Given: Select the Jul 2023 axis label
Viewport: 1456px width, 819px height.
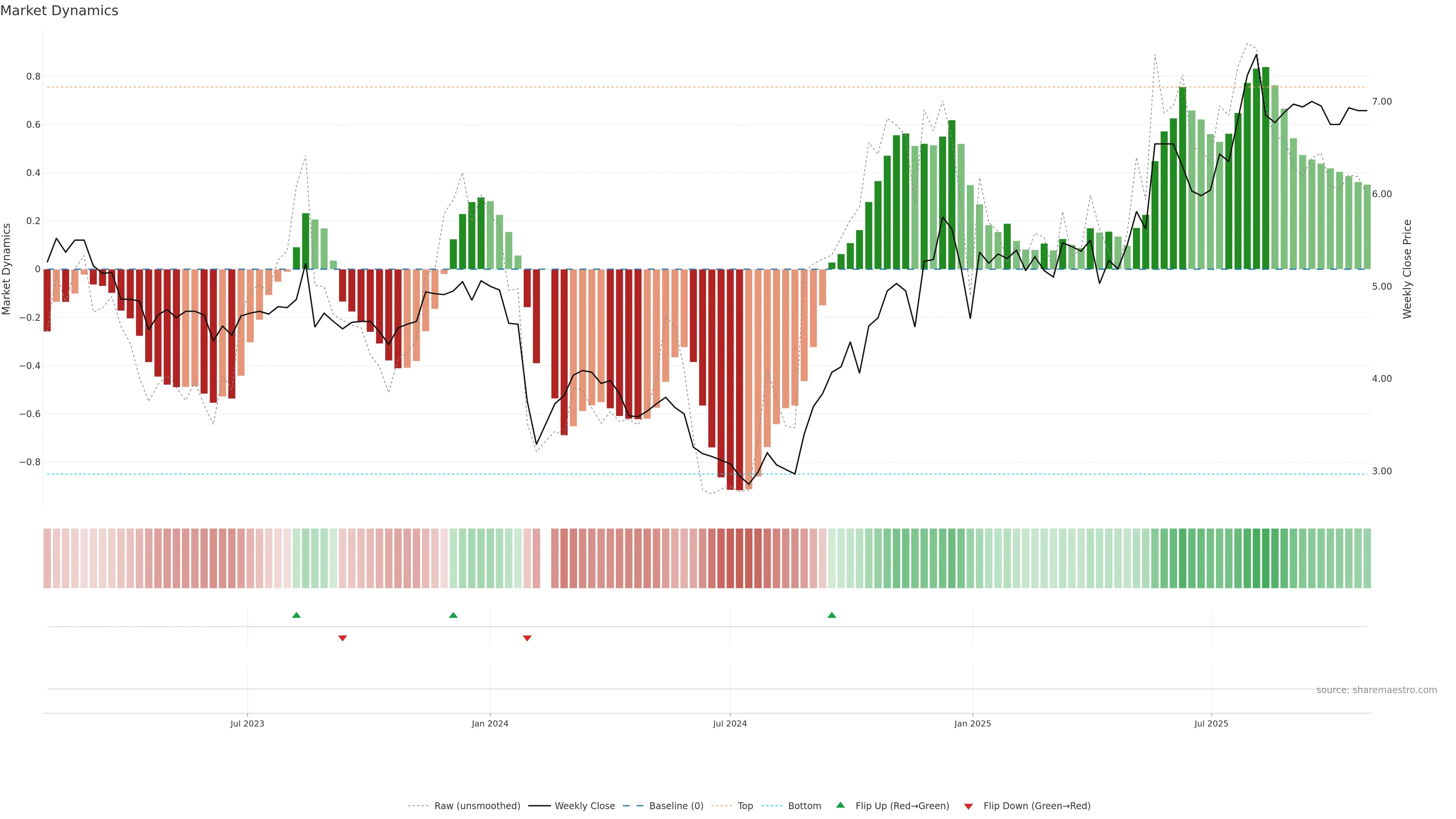Looking at the screenshot, I should click(247, 724).
